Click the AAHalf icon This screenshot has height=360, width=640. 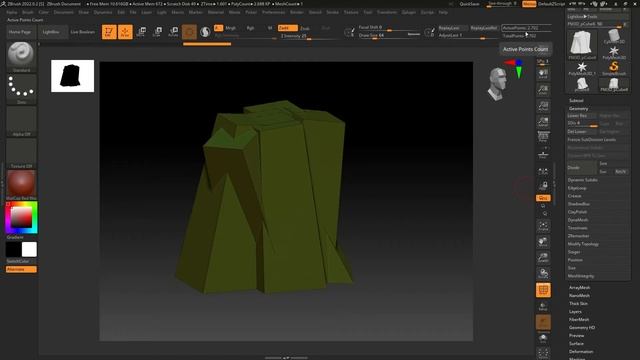(x=543, y=122)
